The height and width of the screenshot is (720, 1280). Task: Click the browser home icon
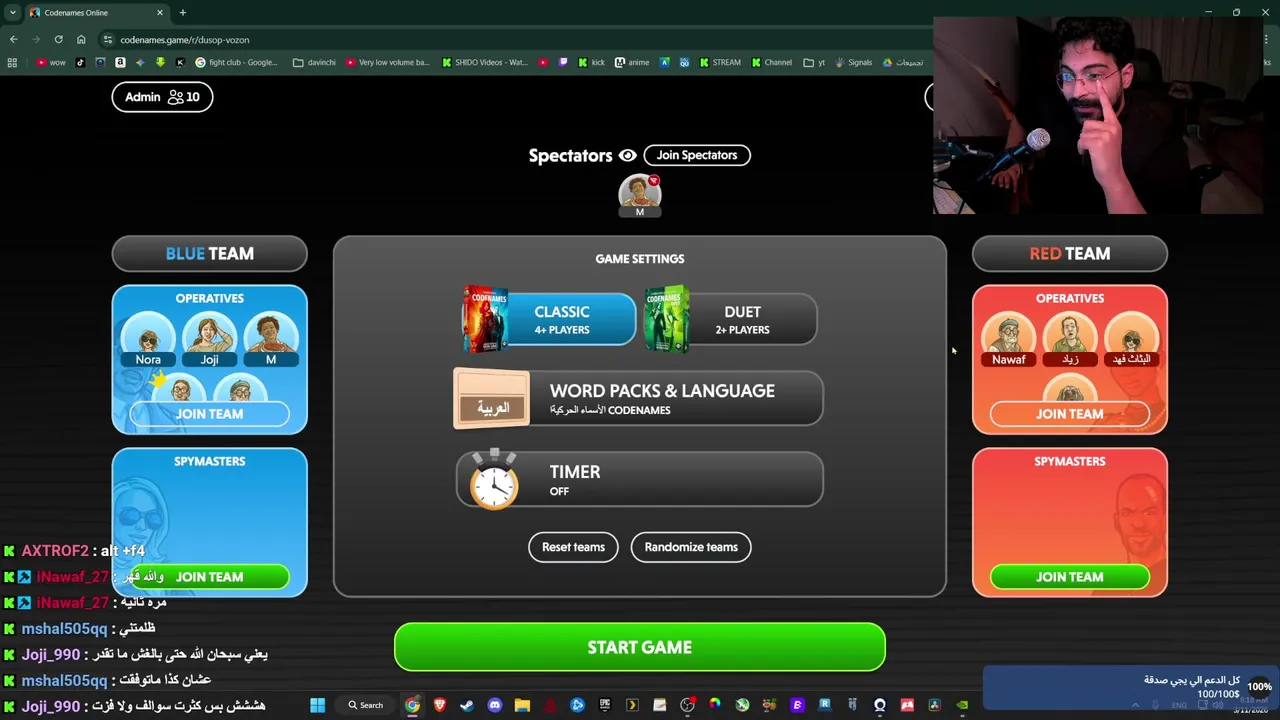coord(81,39)
